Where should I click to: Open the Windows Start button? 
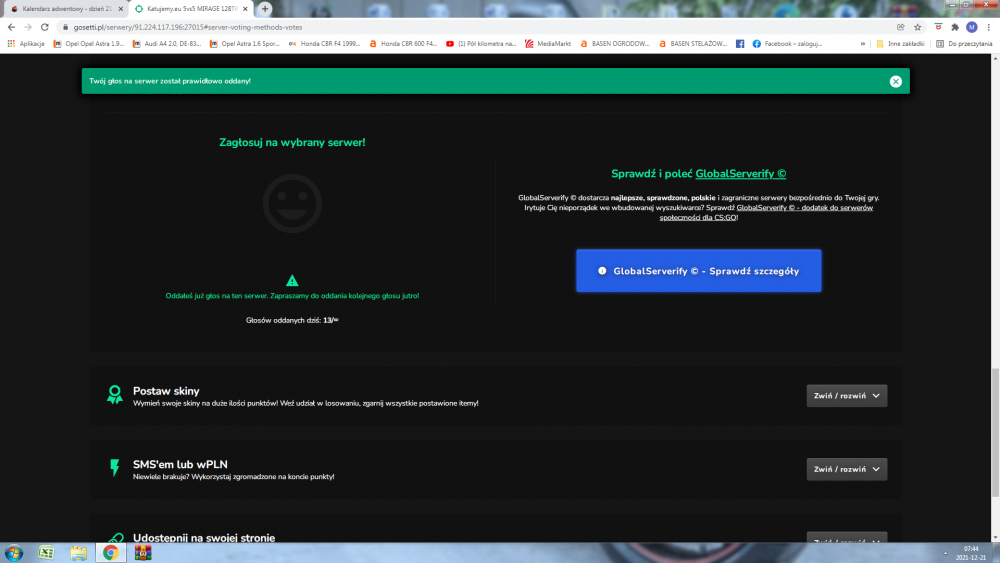(x=13, y=553)
